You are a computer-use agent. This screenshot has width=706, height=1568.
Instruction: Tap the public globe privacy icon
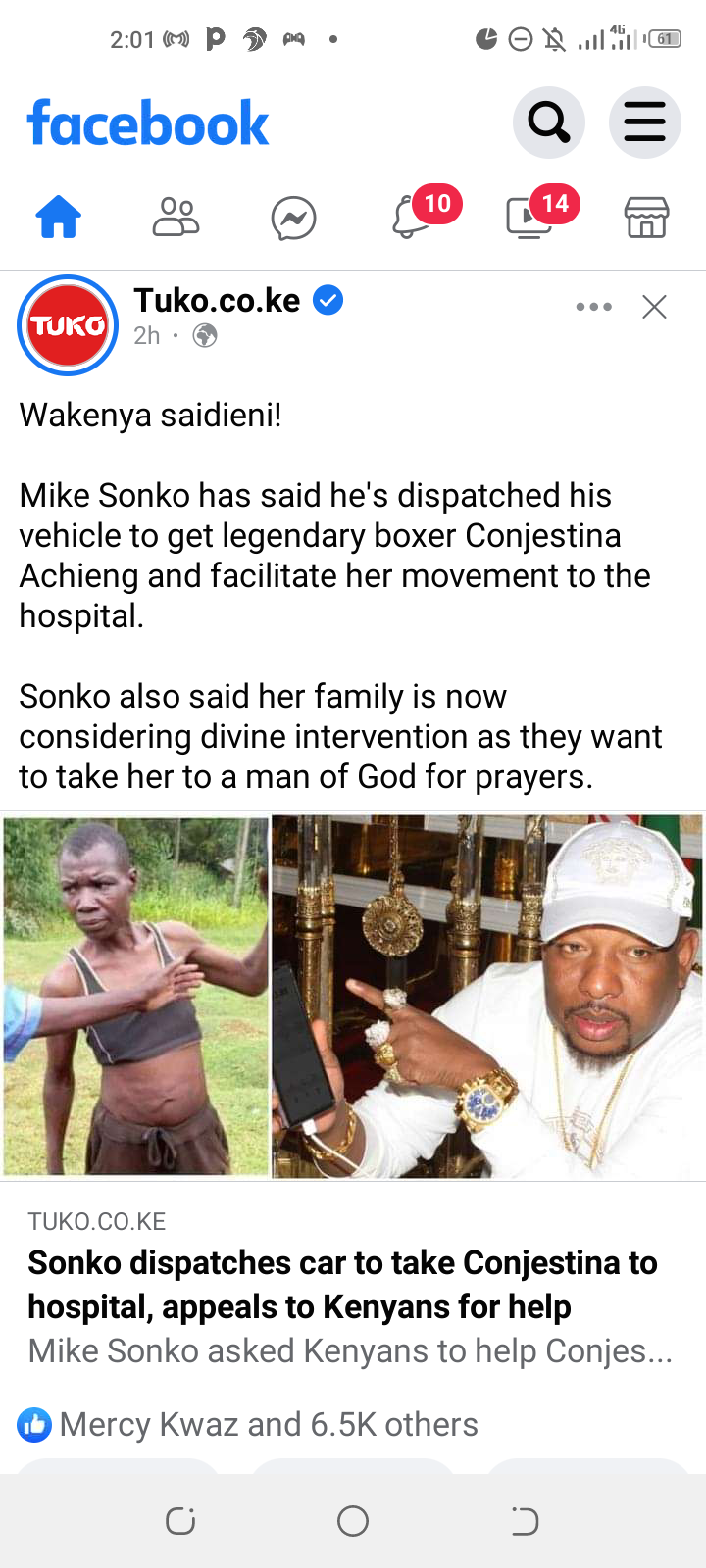click(x=205, y=336)
